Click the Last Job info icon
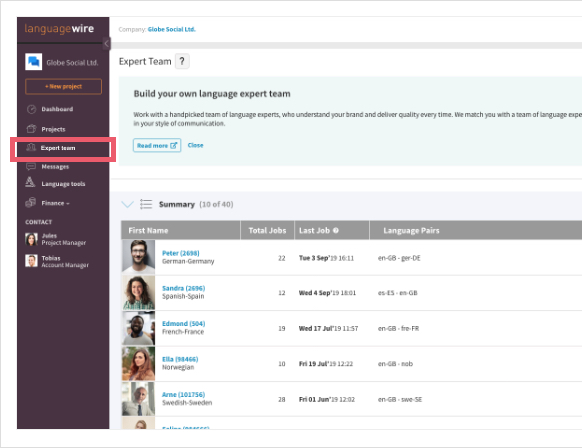Image resolution: width=582 pixels, height=448 pixels. pos(336,230)
